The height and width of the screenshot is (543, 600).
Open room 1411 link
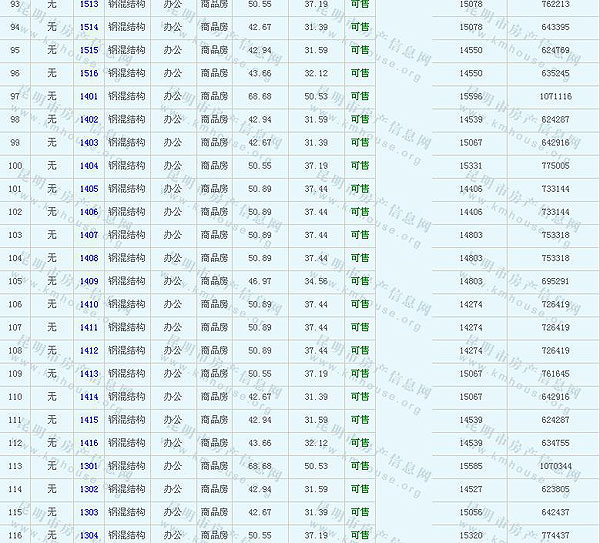tap(89, 328)
